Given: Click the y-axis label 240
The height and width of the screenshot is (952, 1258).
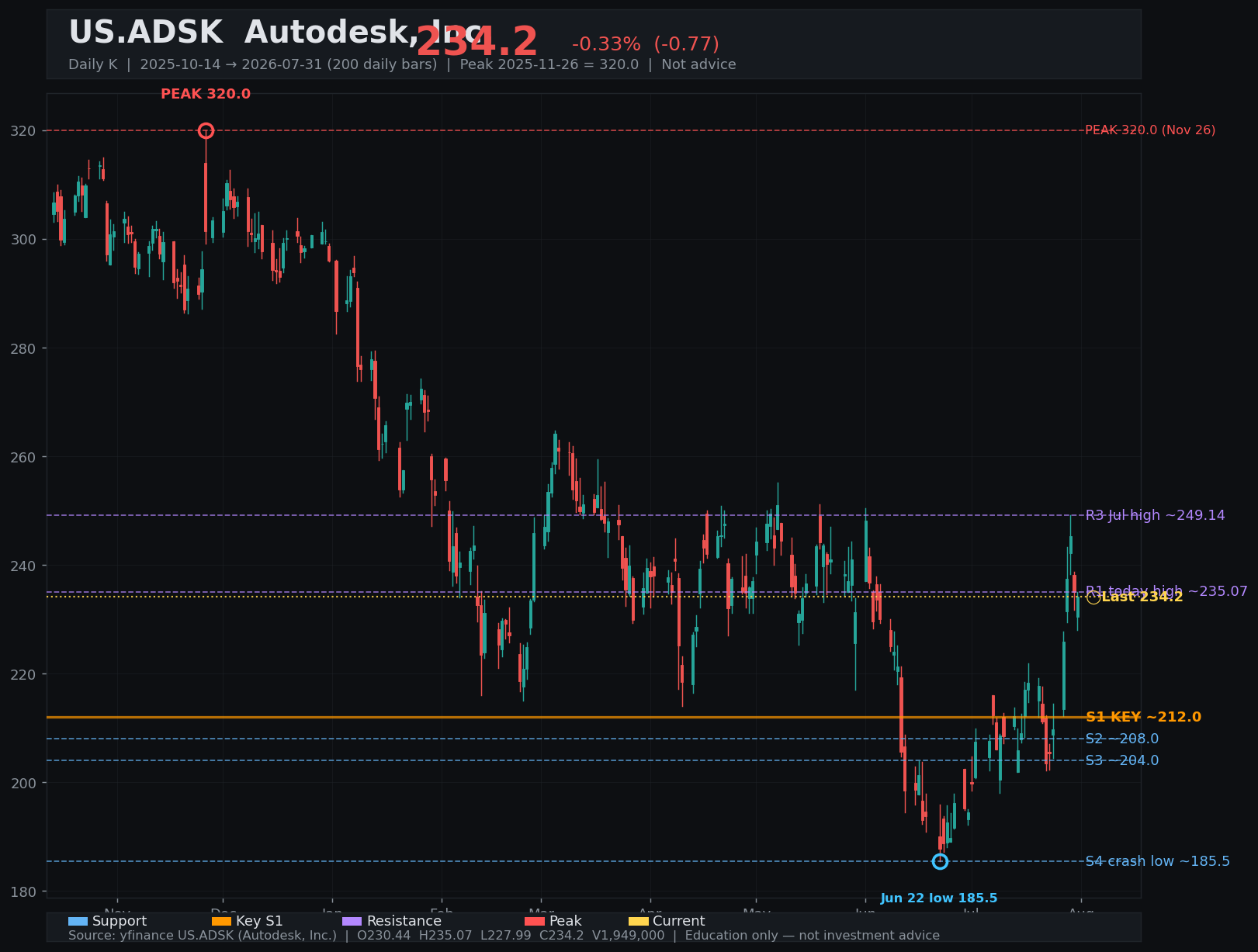Looking at the screenshot, I should click(x=23, y=566).
